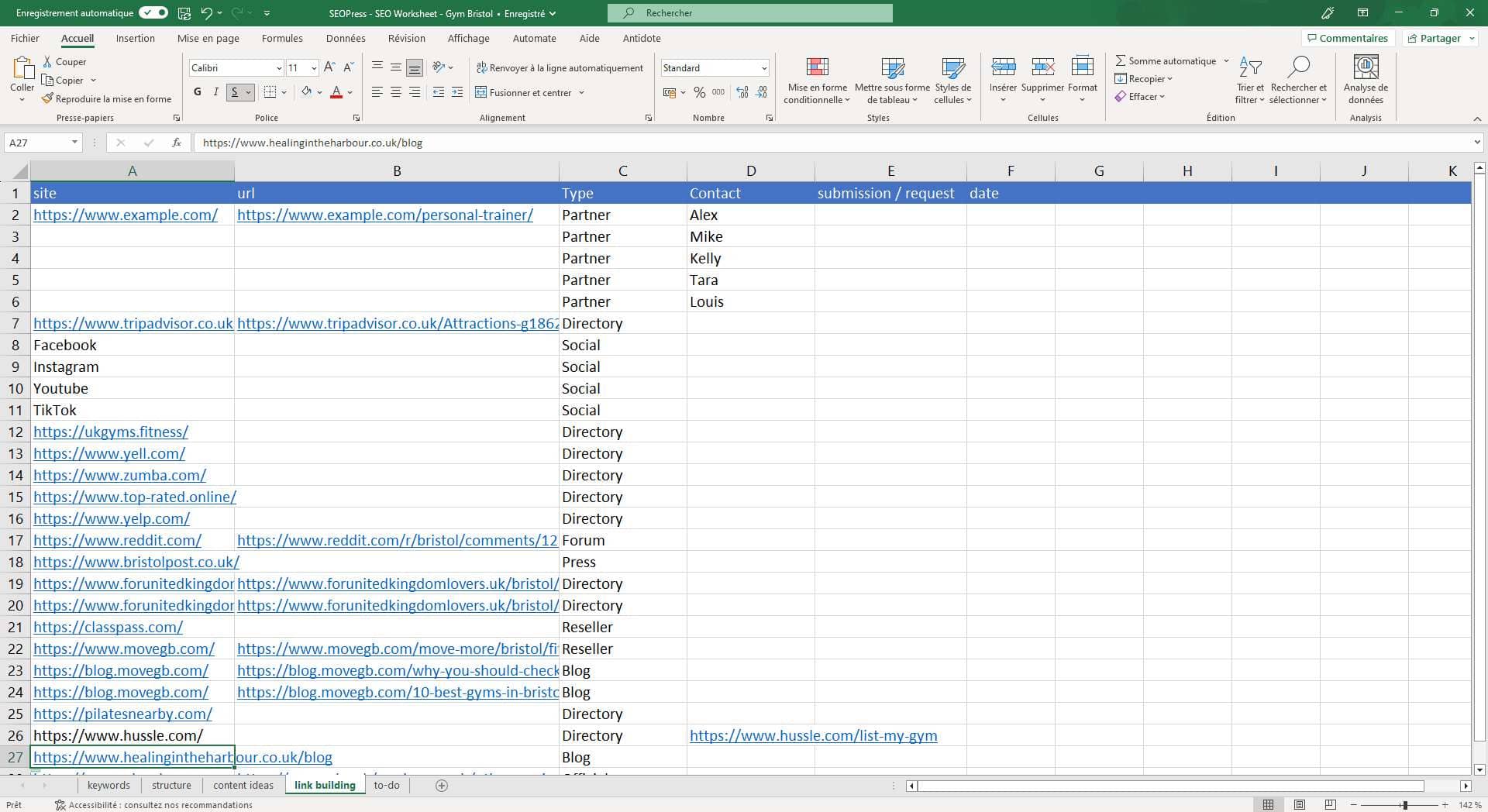Click Reproduire la mise en forme brush
This screenshot has height=812, width=1488.
coord(106,99)
